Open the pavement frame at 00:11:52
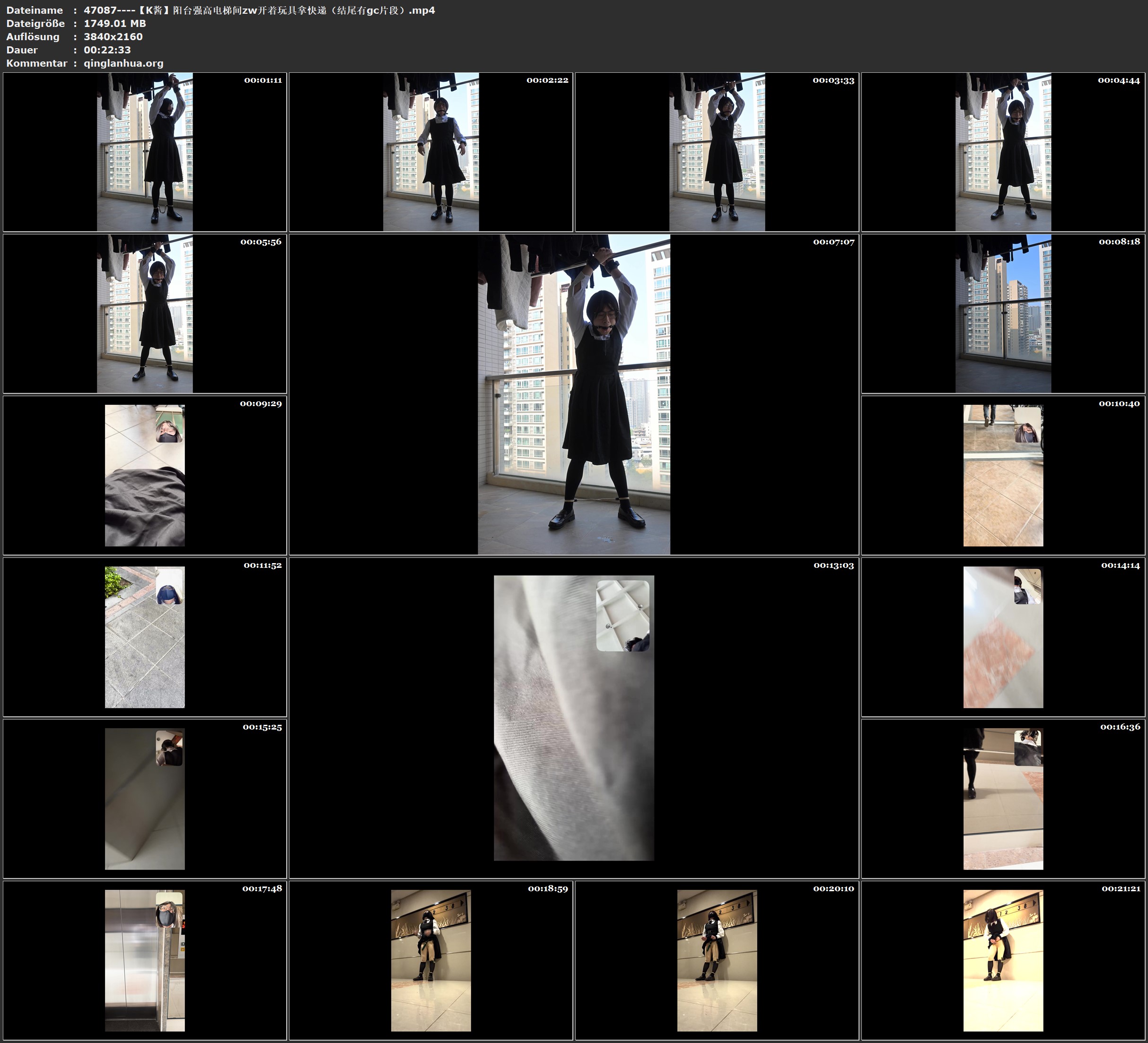Screen dimensions: 1148x1043 [x=145, y=637]
